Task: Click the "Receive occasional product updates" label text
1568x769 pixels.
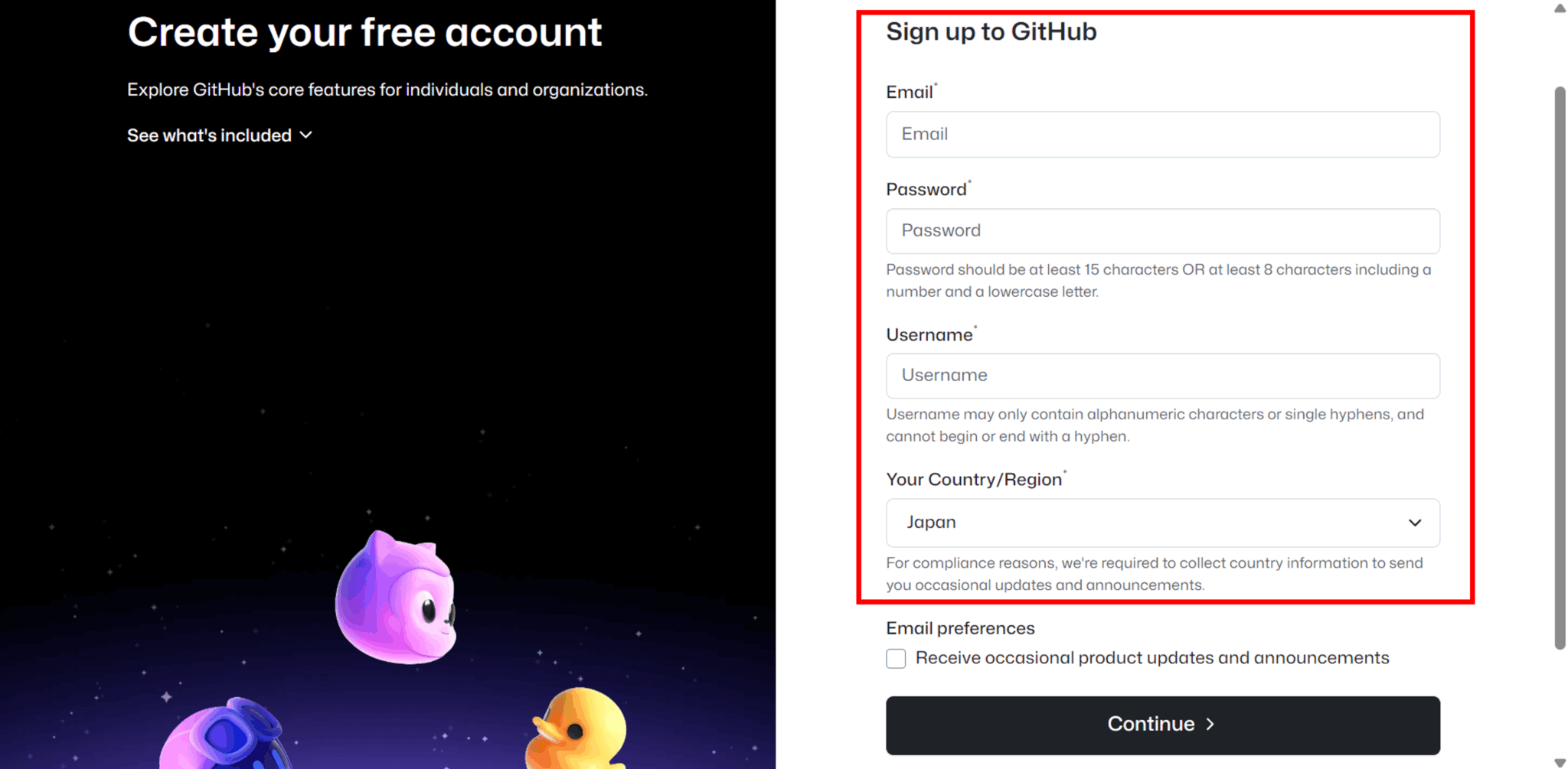Action: coord(1151,658)
